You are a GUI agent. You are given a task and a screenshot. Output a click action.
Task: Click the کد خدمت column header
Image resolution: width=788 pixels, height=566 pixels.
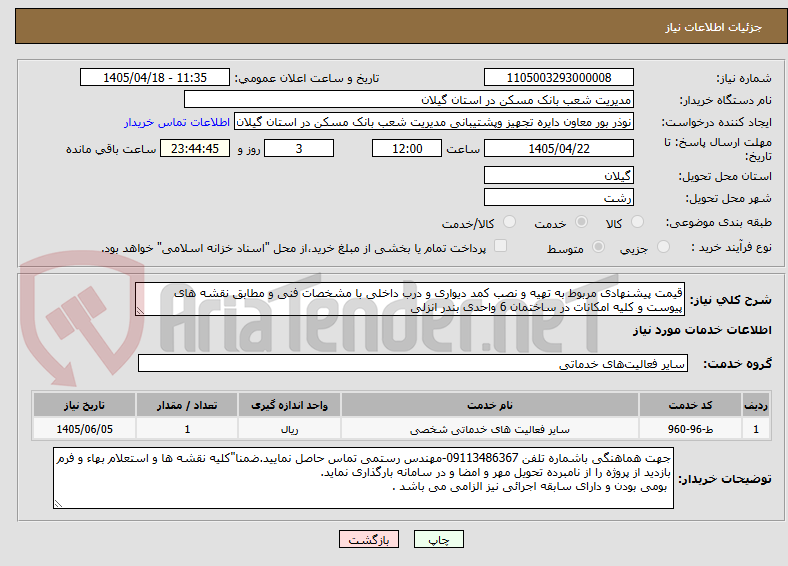691,405
